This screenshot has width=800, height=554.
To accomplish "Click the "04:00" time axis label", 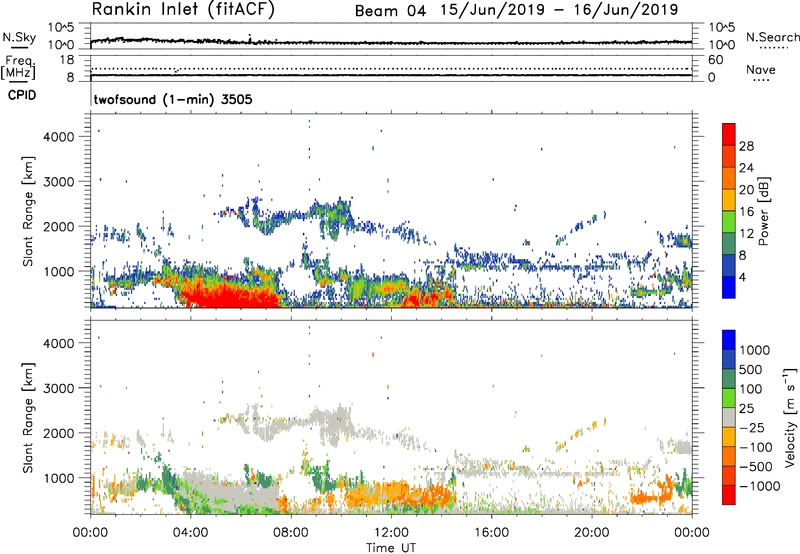I will pos(190,532).
